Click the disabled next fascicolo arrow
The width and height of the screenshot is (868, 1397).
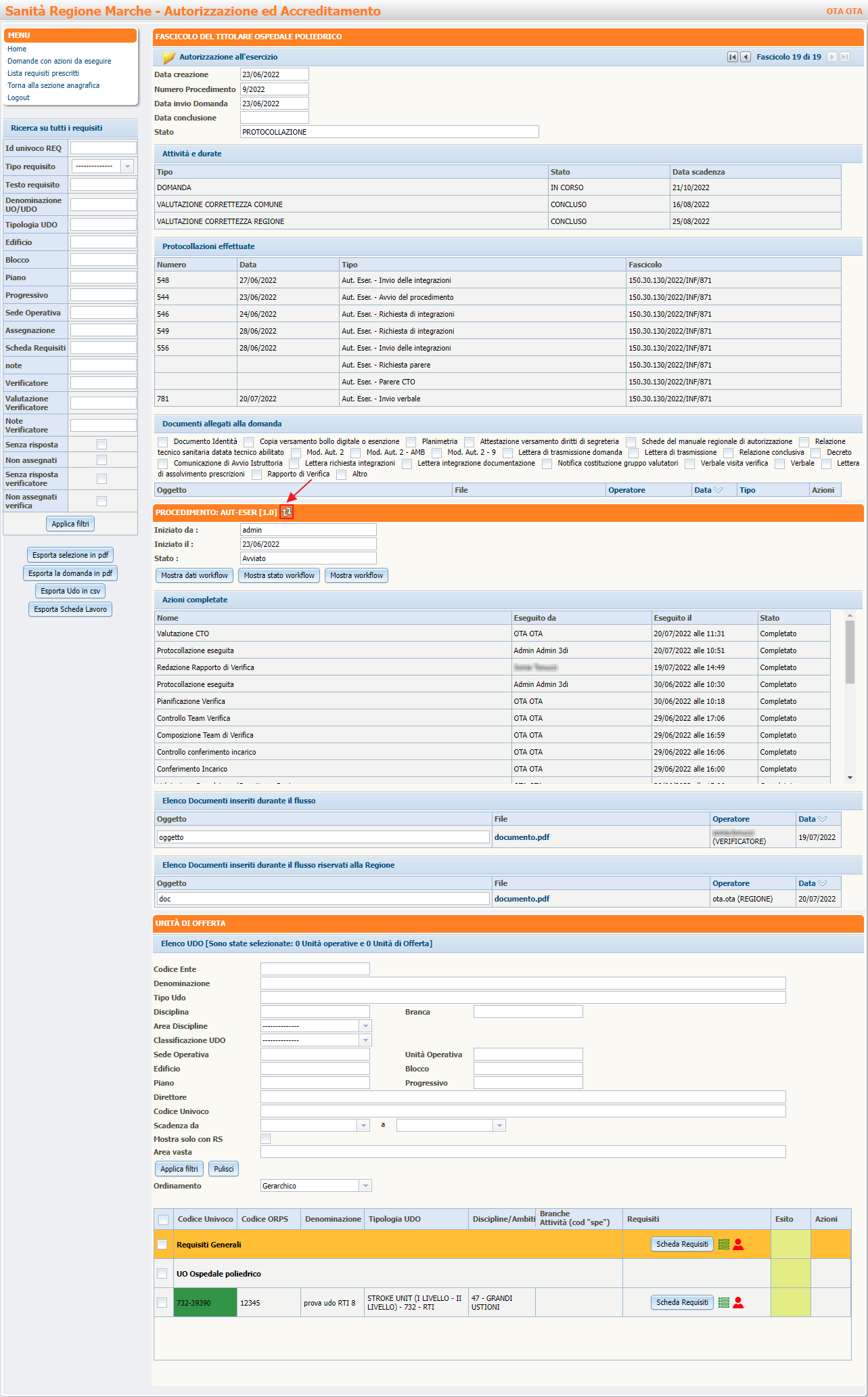click(x=832, y=57)
